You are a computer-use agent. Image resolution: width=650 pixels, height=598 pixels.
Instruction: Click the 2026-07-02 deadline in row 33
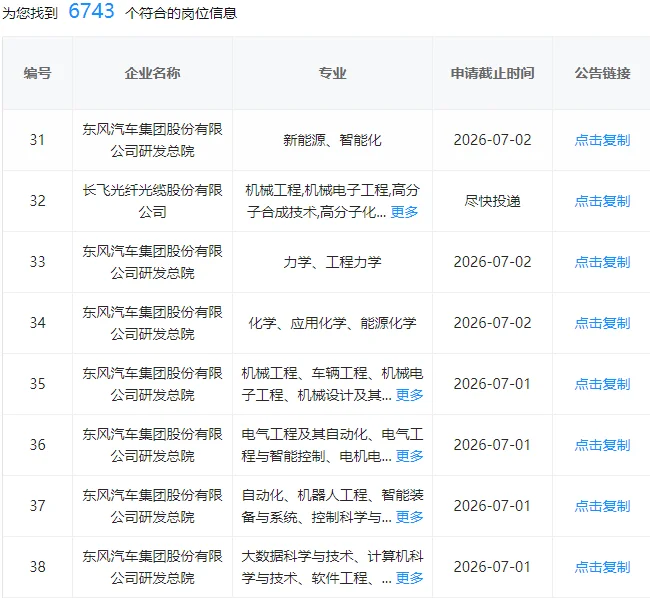(492, 262)
